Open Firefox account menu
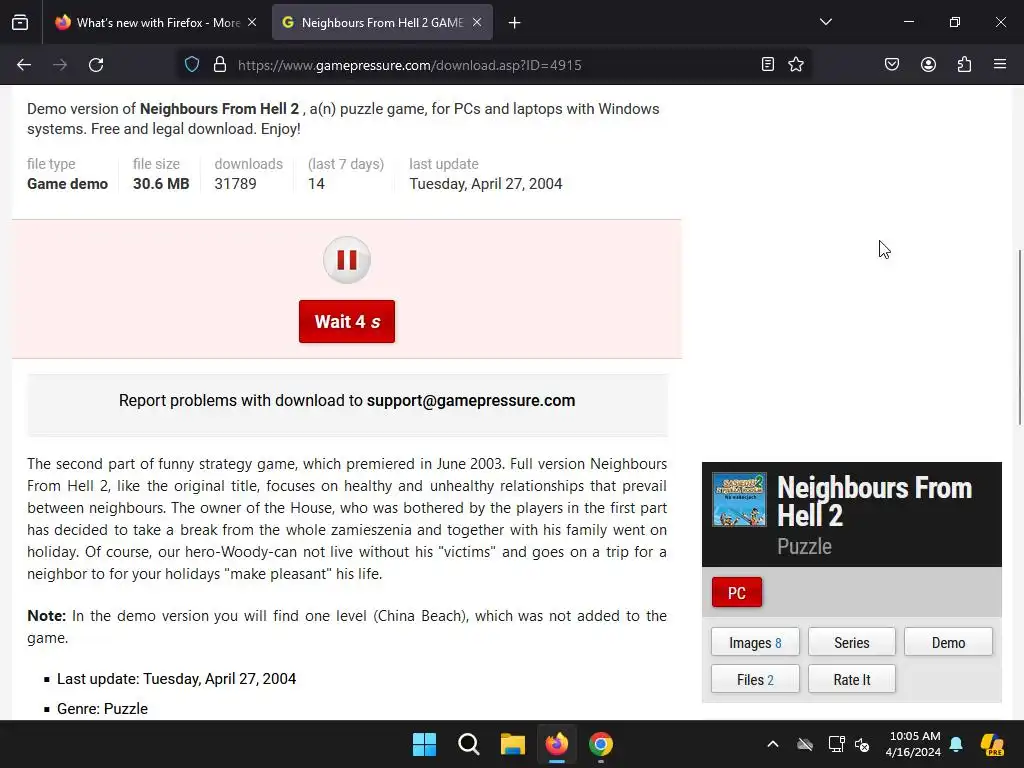 click(928, 64)
